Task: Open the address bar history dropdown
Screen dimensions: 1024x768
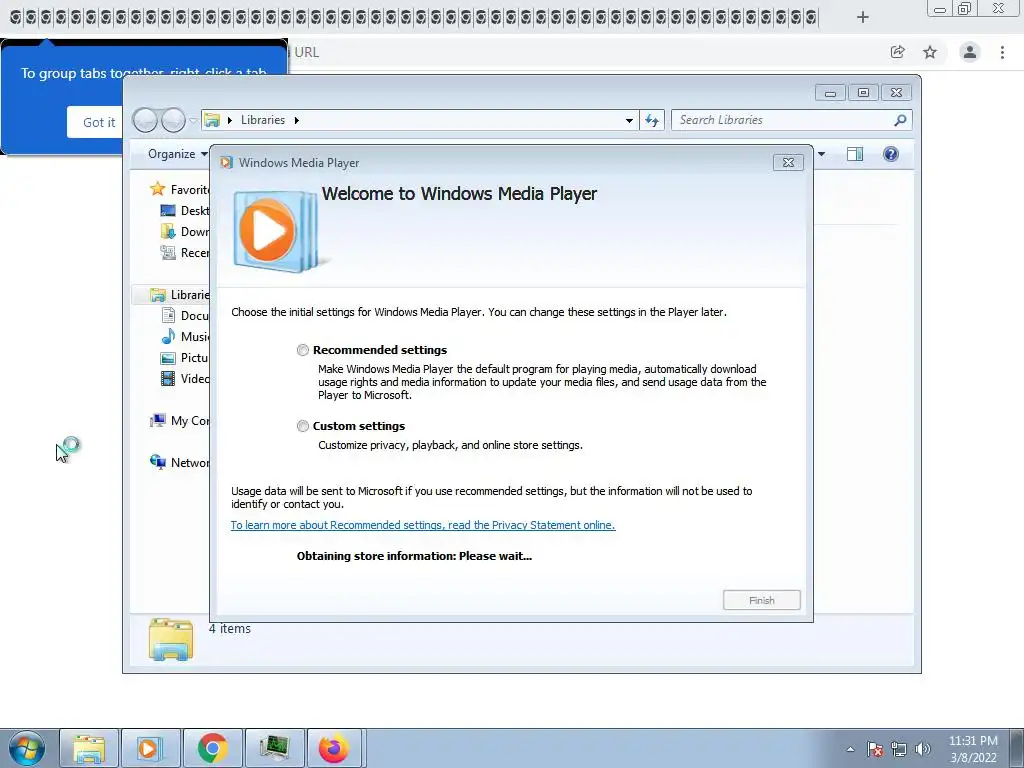Action: coord(629,120)
